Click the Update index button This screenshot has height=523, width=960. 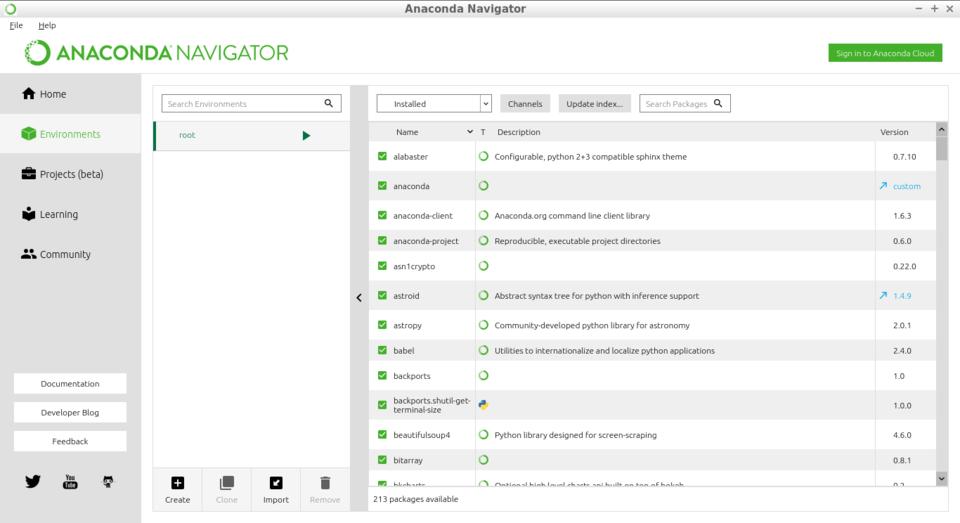(x=594, y=103)
